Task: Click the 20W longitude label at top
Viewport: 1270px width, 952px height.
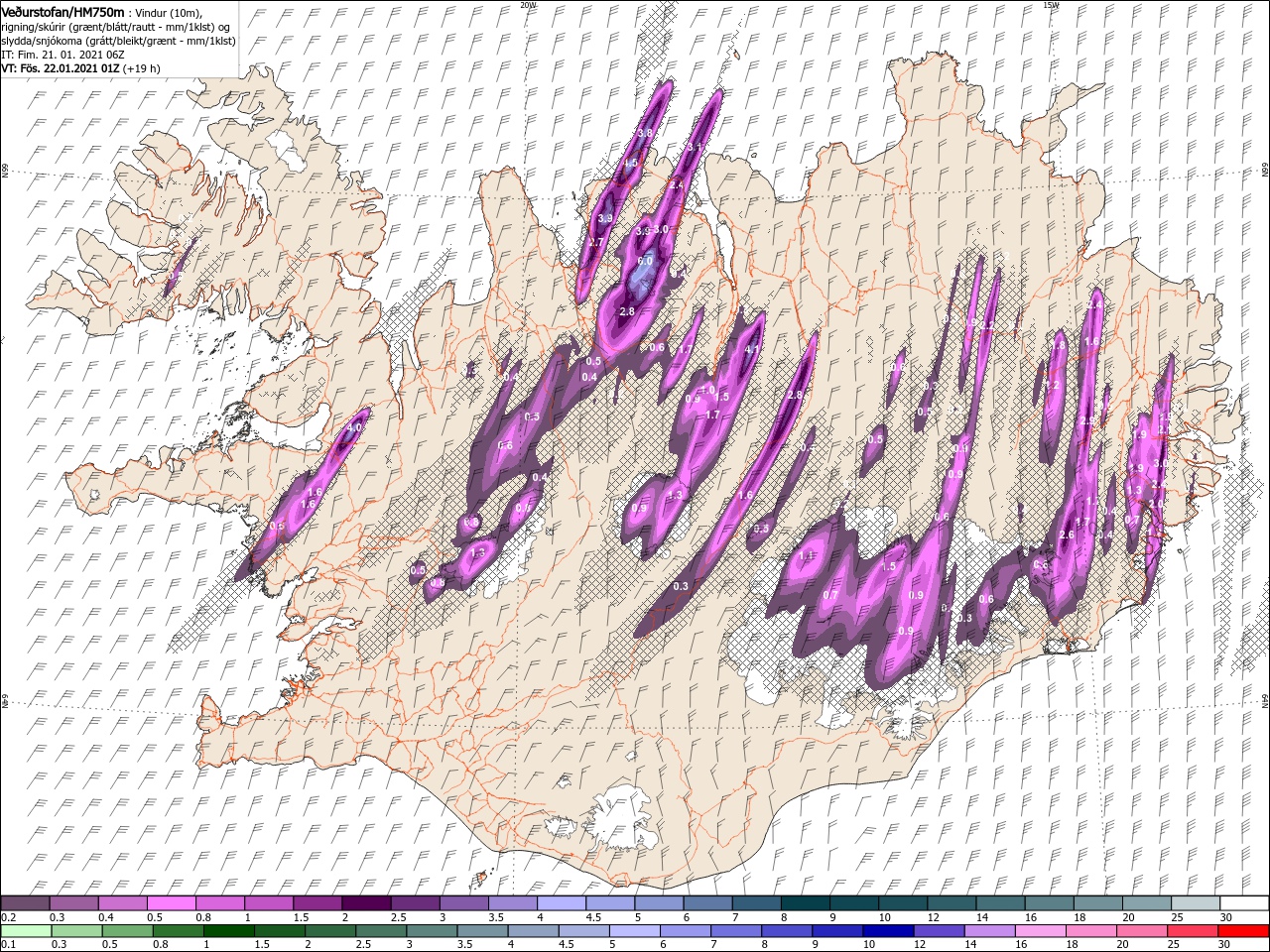Action: point(528,4)
